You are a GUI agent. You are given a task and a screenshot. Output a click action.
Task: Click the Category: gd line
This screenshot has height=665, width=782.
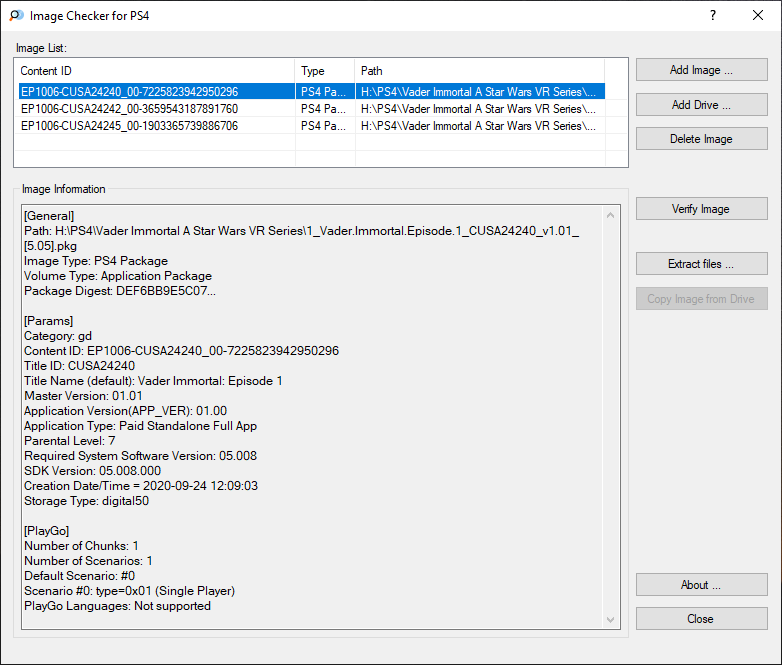[58, 336]
